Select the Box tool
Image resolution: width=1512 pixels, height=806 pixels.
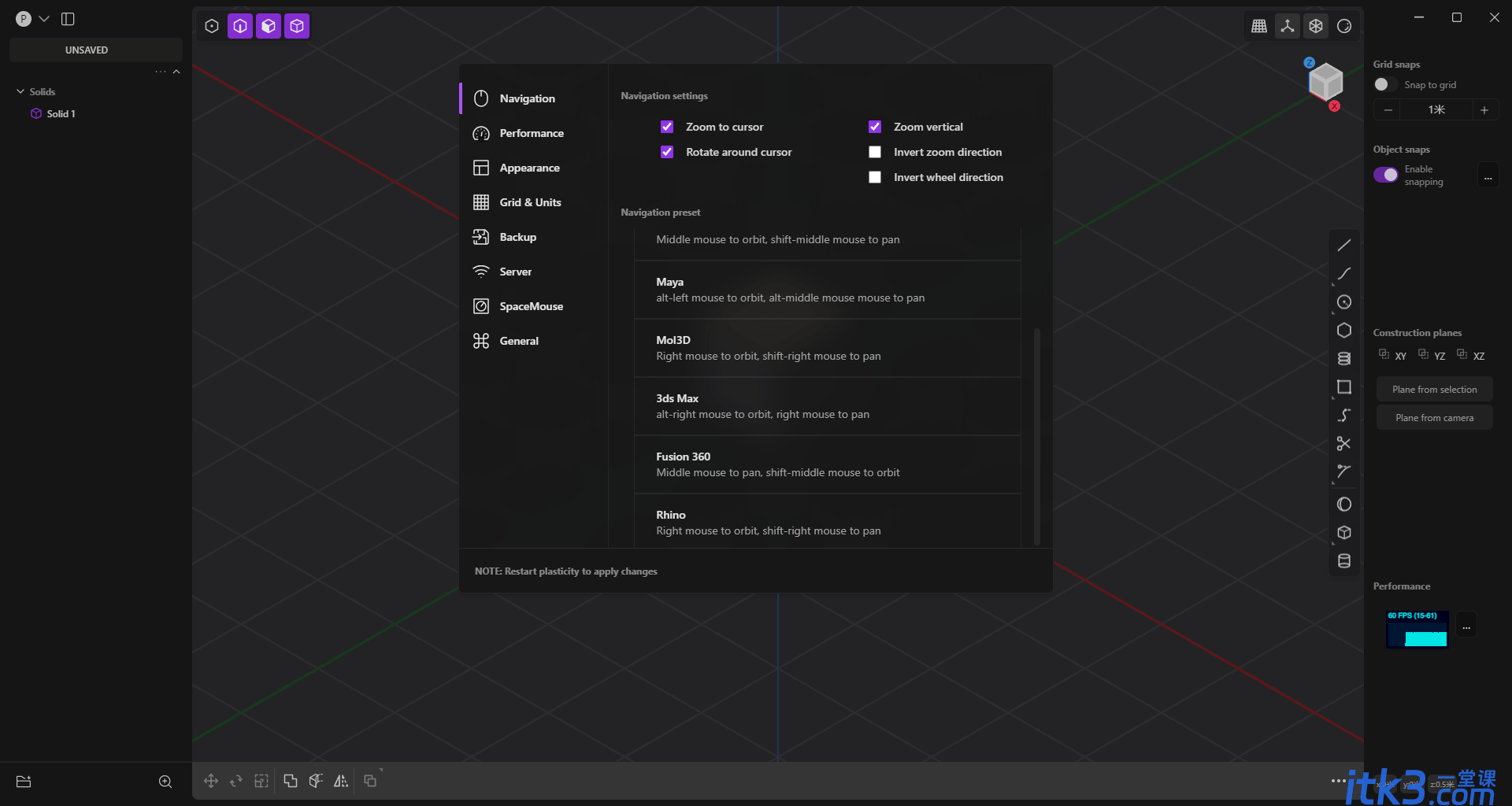click(1343, 533)
